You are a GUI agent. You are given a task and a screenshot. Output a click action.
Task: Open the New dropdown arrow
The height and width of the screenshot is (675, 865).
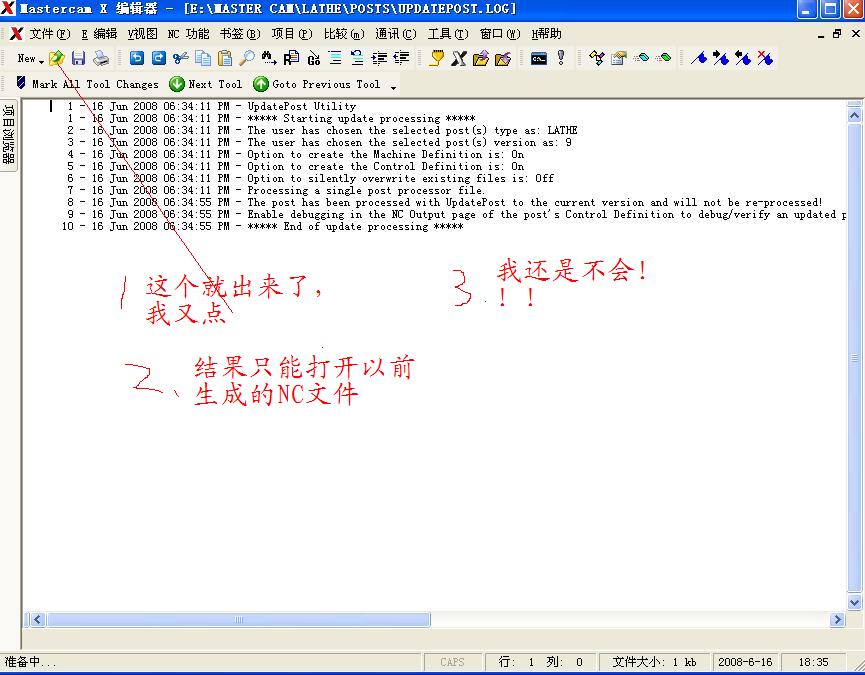click(x=42, y=61)
